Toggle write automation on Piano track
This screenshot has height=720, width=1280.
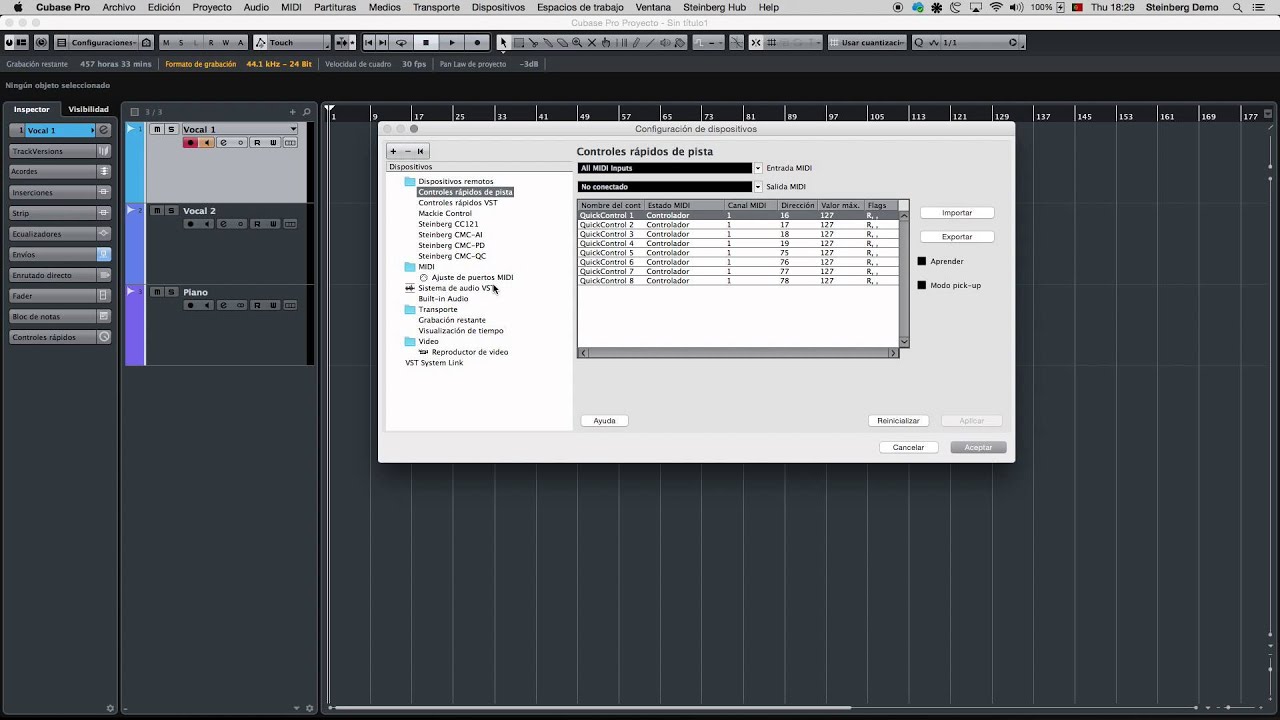click(x=273, y=305)
